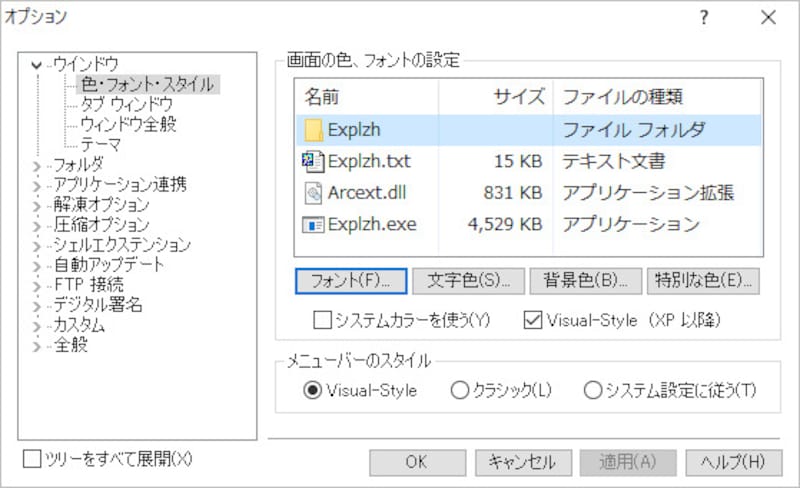Viewport: 800px width, 488px height.
Task: Expand the アプリケーション連携 tree node
Action: coord(36,186)
